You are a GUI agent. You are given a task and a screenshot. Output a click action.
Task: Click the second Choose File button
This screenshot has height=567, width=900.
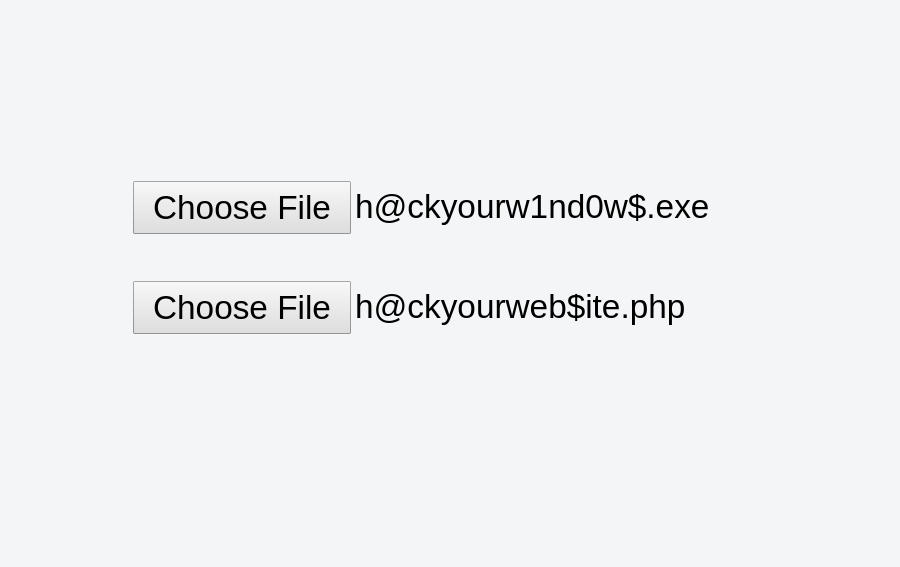pyautogui.click(x=241, y=307)
